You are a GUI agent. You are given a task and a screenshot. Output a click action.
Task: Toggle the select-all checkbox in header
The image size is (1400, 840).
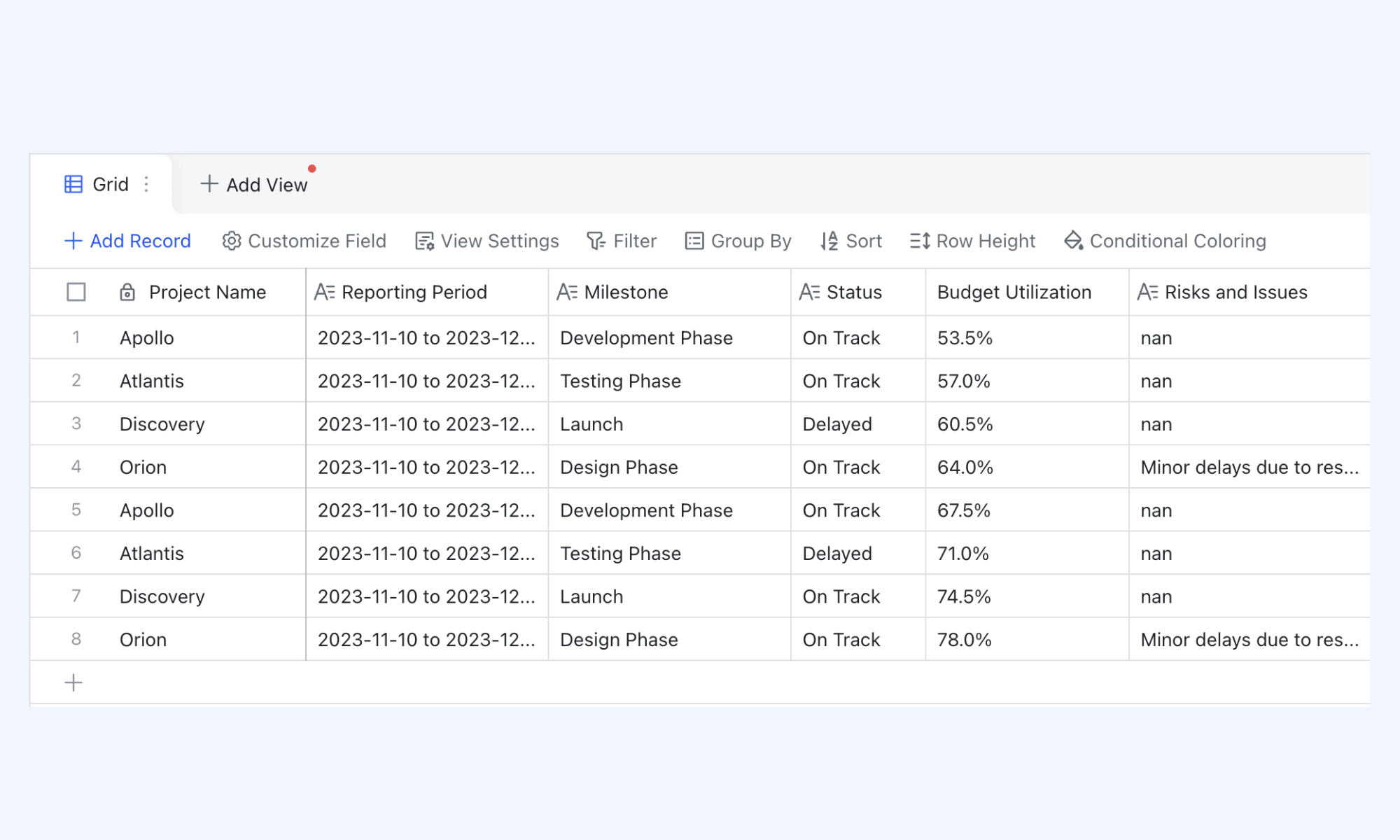pos(76,292)
